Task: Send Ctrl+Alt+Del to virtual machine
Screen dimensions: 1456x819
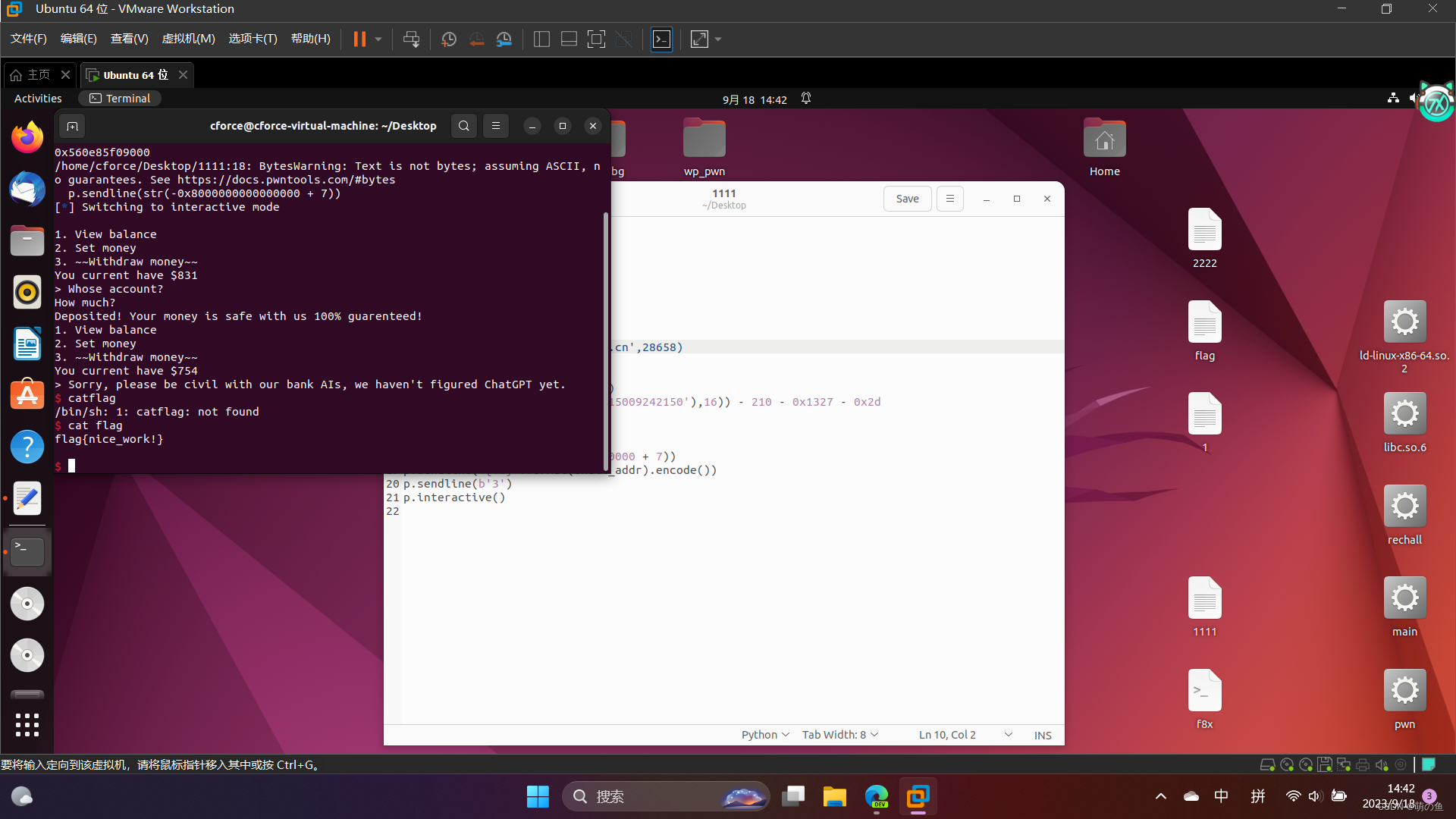Action: point(411,39)
